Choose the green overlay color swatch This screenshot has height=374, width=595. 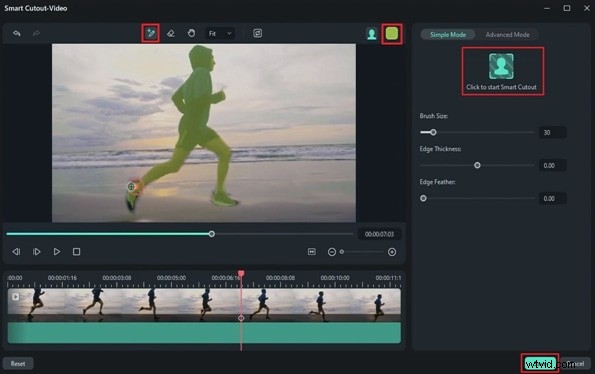pyautogui.click(x=392, y=34)
